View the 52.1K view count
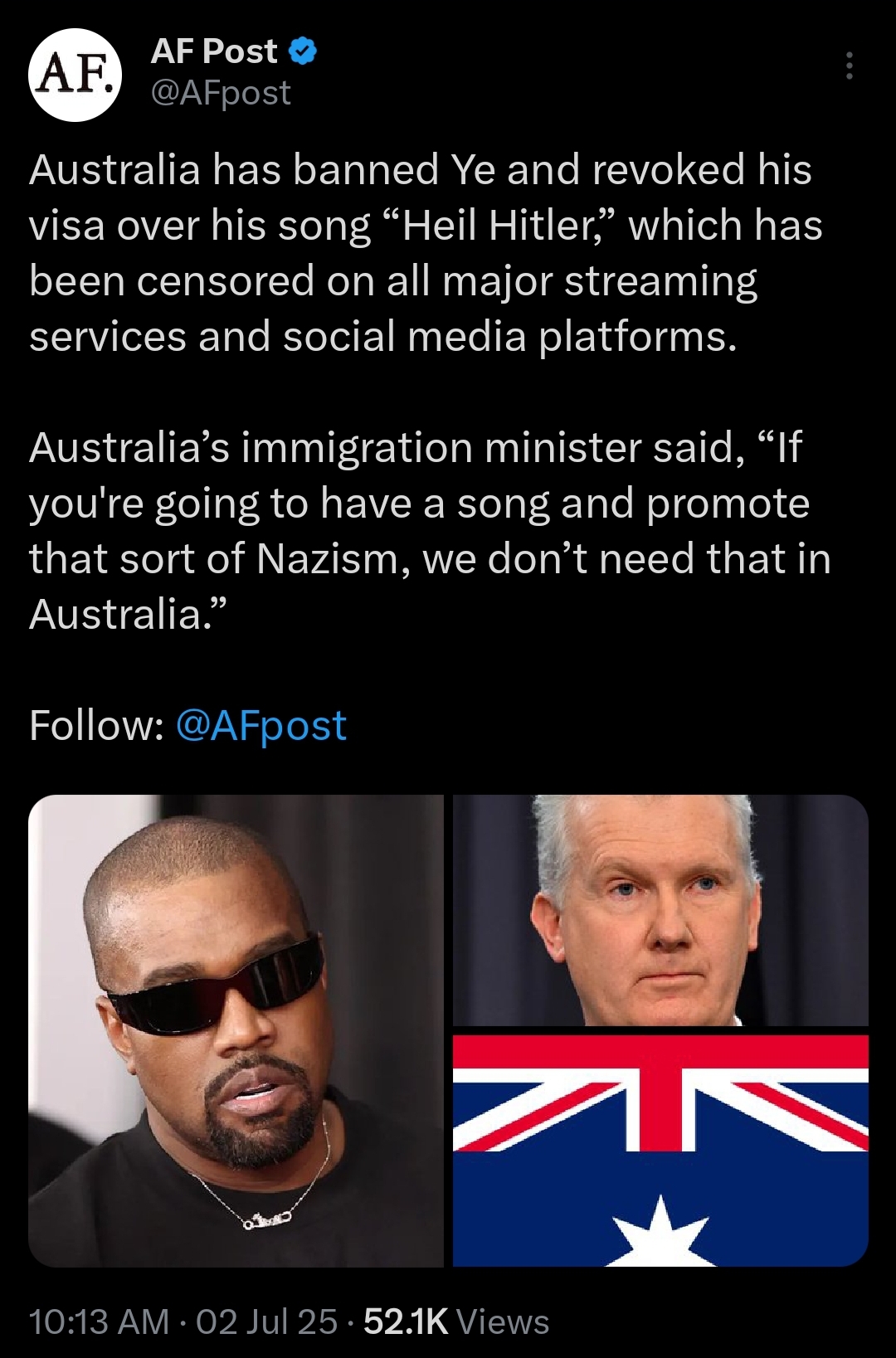896x1358 pixels. click(406, 1321)
